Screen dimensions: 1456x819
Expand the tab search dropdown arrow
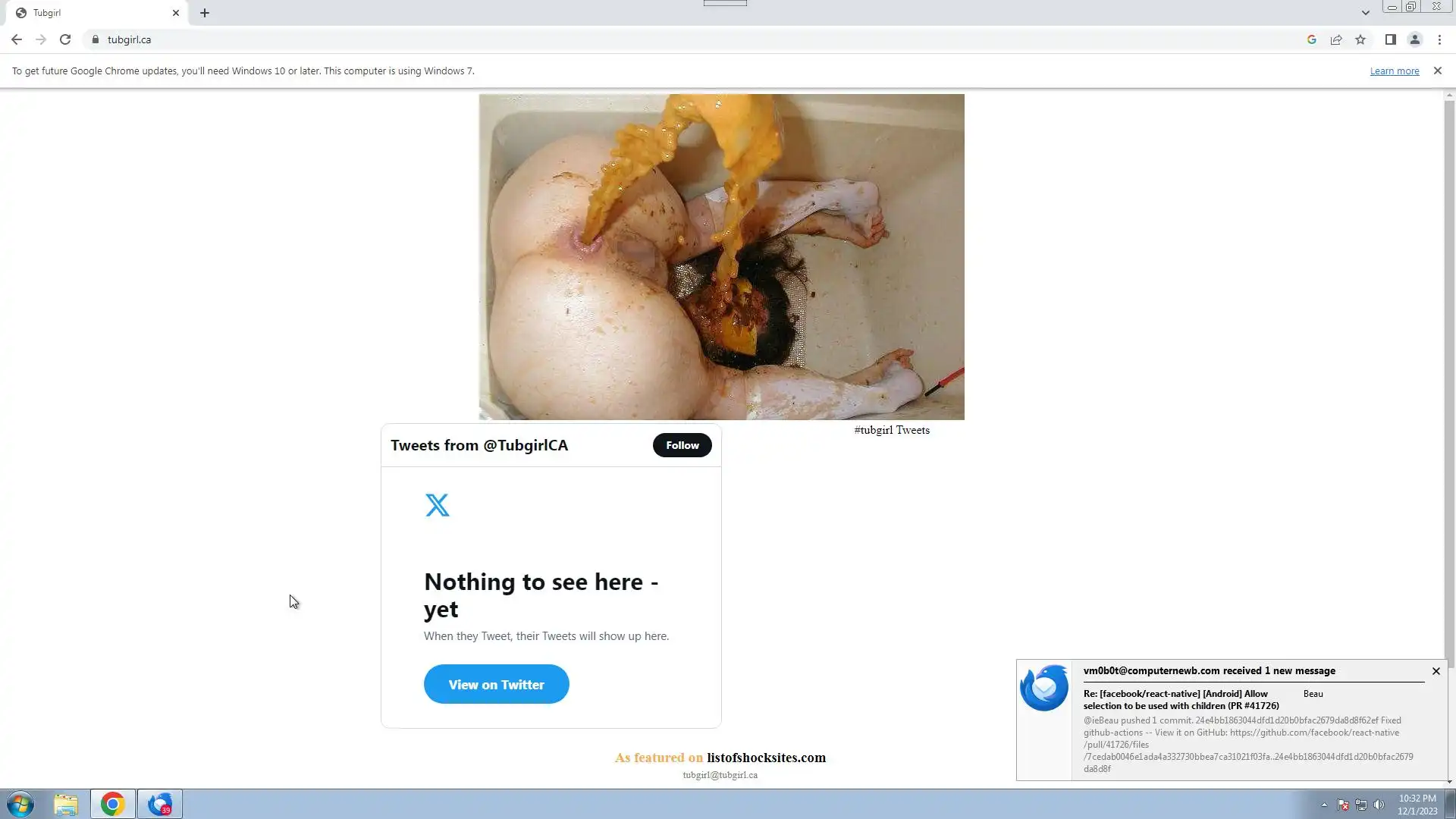point(1365,13)
